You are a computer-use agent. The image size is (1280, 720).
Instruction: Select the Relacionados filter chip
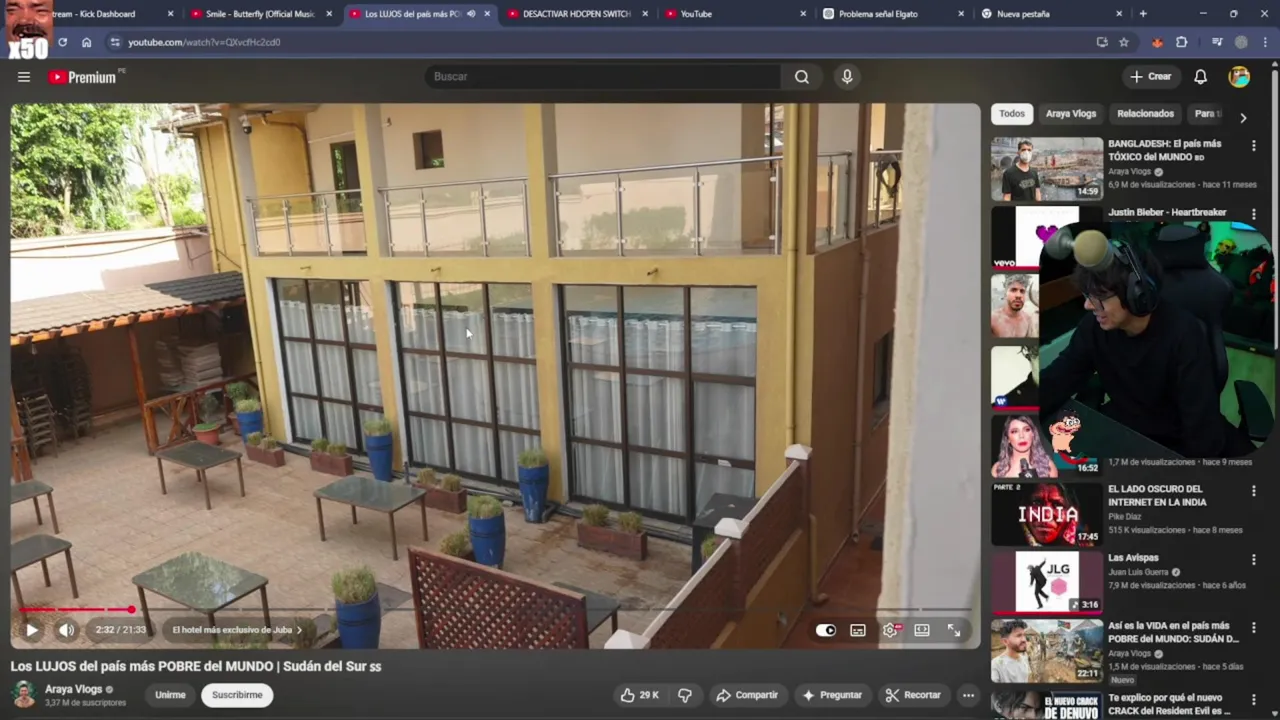pos(1145,114)
